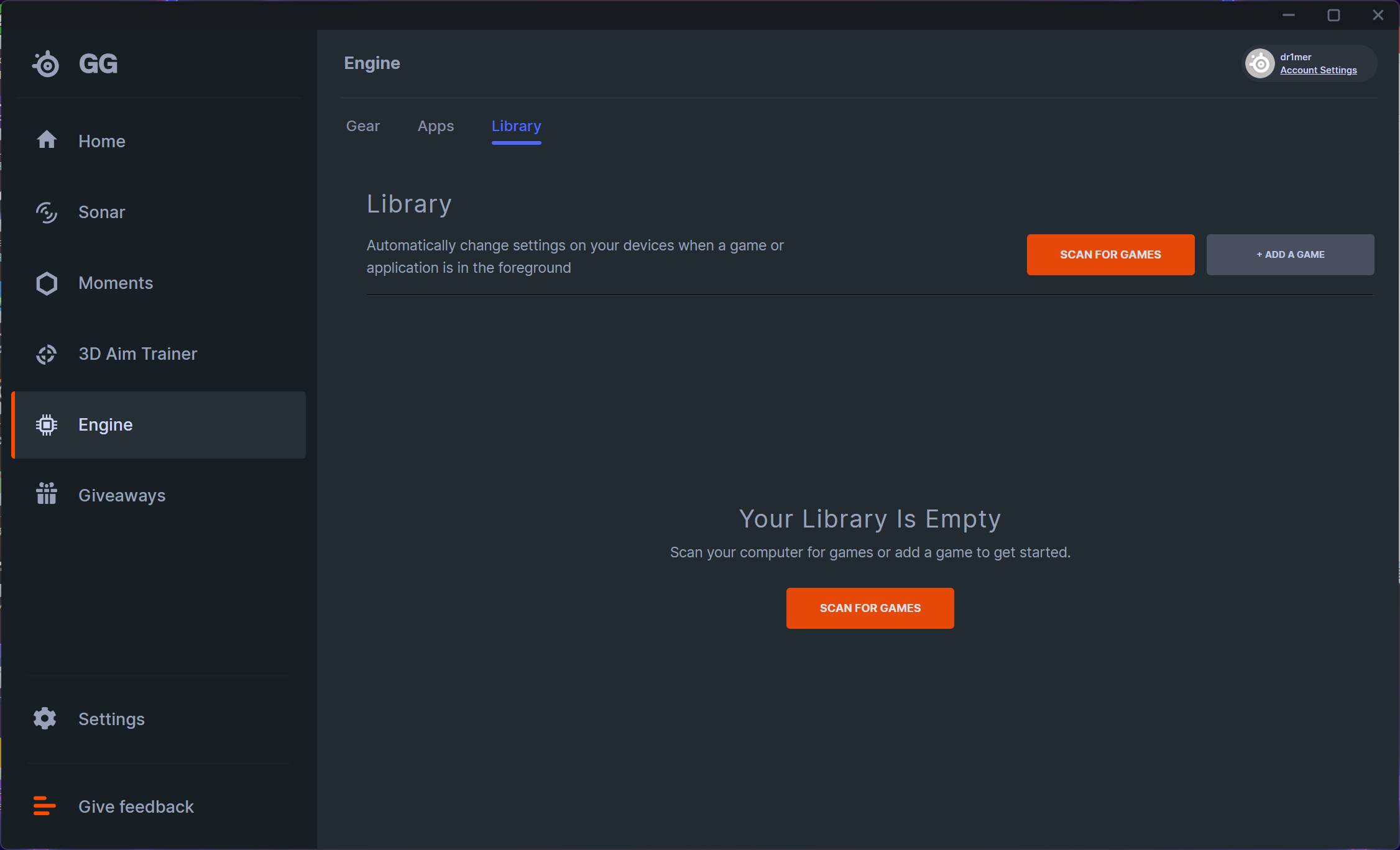Click the Giveaways gift icon
1400x850 pixels.
tap(47, 495)
